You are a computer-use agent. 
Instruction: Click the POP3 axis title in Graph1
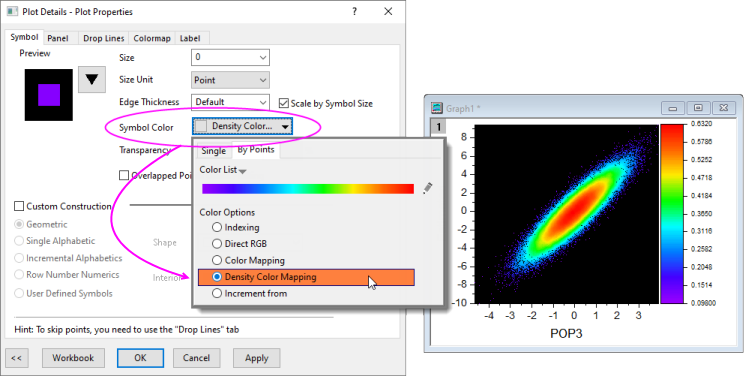(x=566, y=333)
